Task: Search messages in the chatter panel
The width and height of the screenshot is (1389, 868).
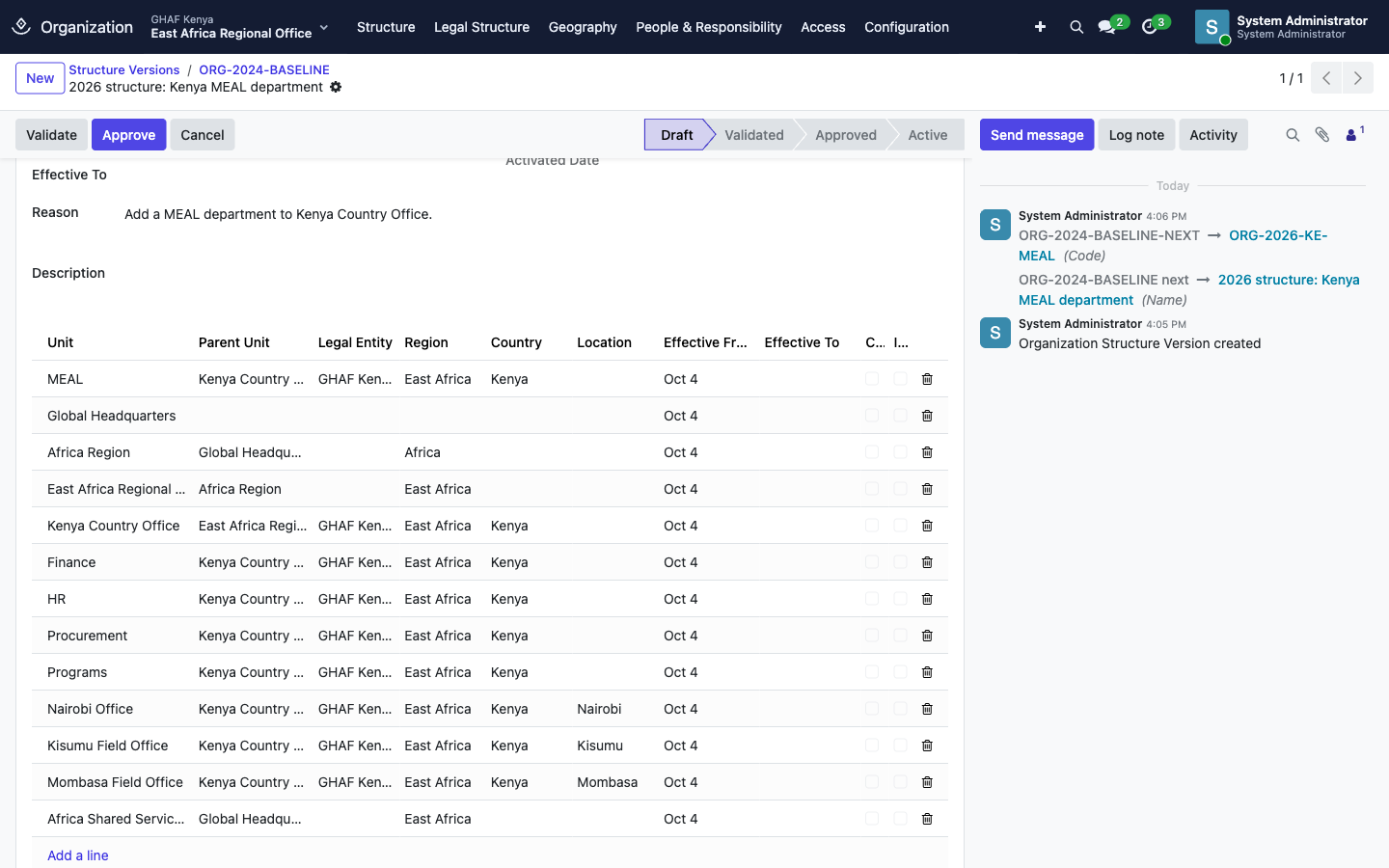Action: (x=1293, y=135)
